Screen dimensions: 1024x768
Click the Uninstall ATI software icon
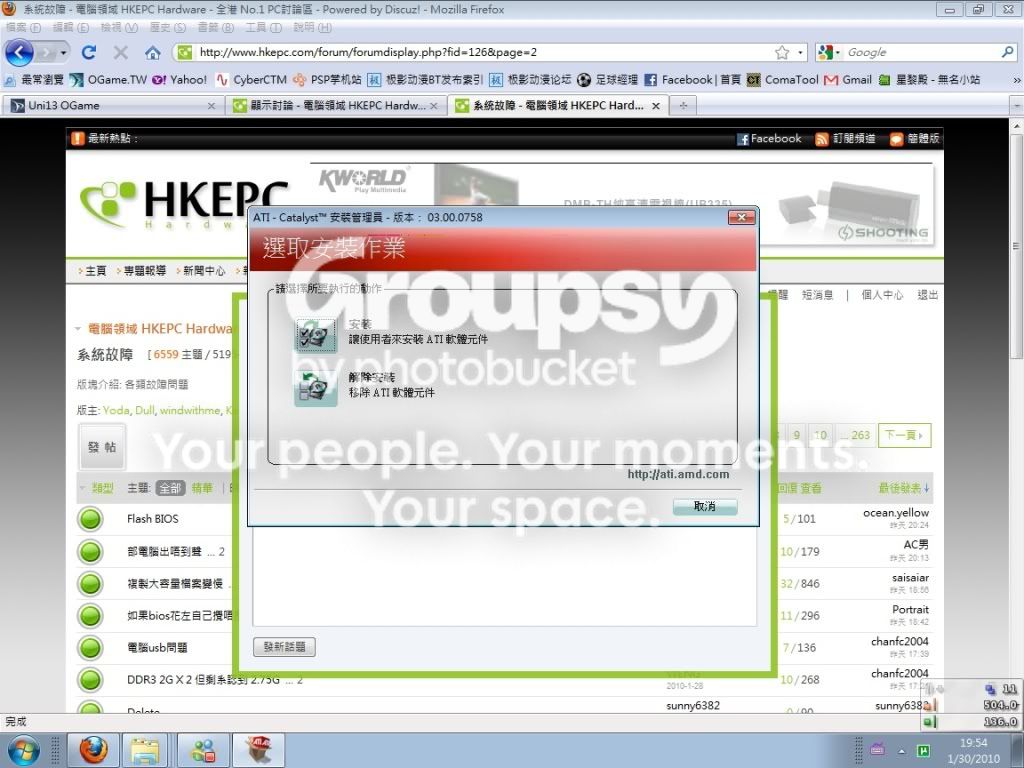point(316,388)
